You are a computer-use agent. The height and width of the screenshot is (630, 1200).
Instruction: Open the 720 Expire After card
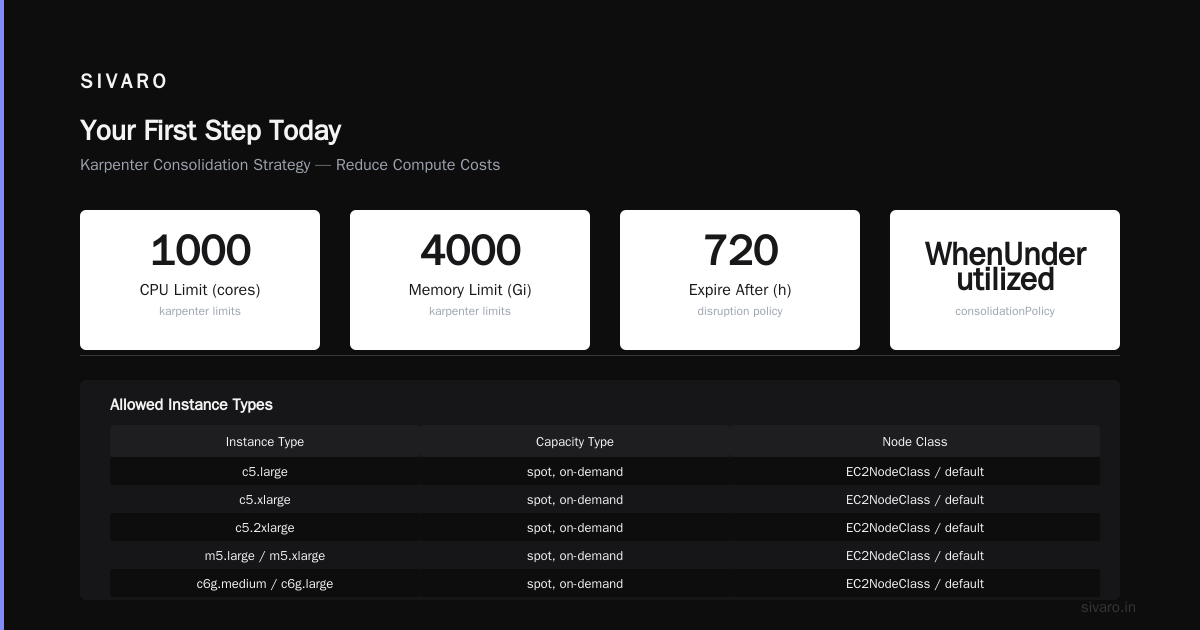(740, 280)
